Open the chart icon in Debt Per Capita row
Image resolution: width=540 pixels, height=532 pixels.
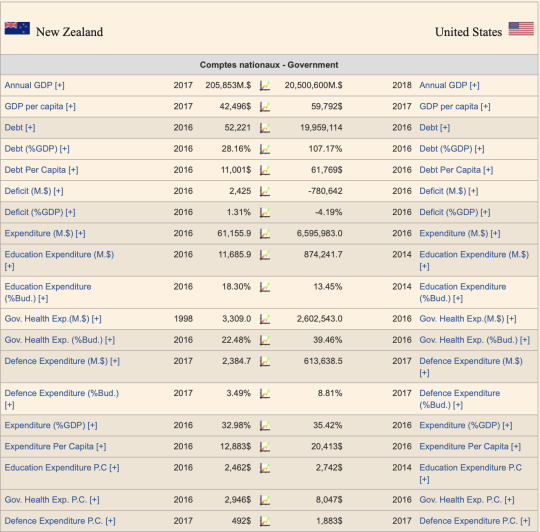pyautogui.click(x=265, y=170)
